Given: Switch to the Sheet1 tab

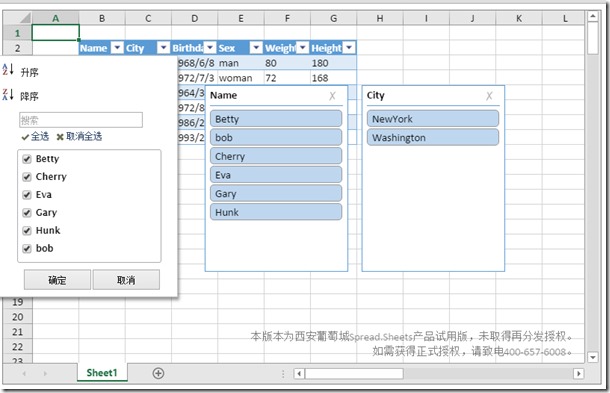Looking at the screenshot, I should pos(102,373).
